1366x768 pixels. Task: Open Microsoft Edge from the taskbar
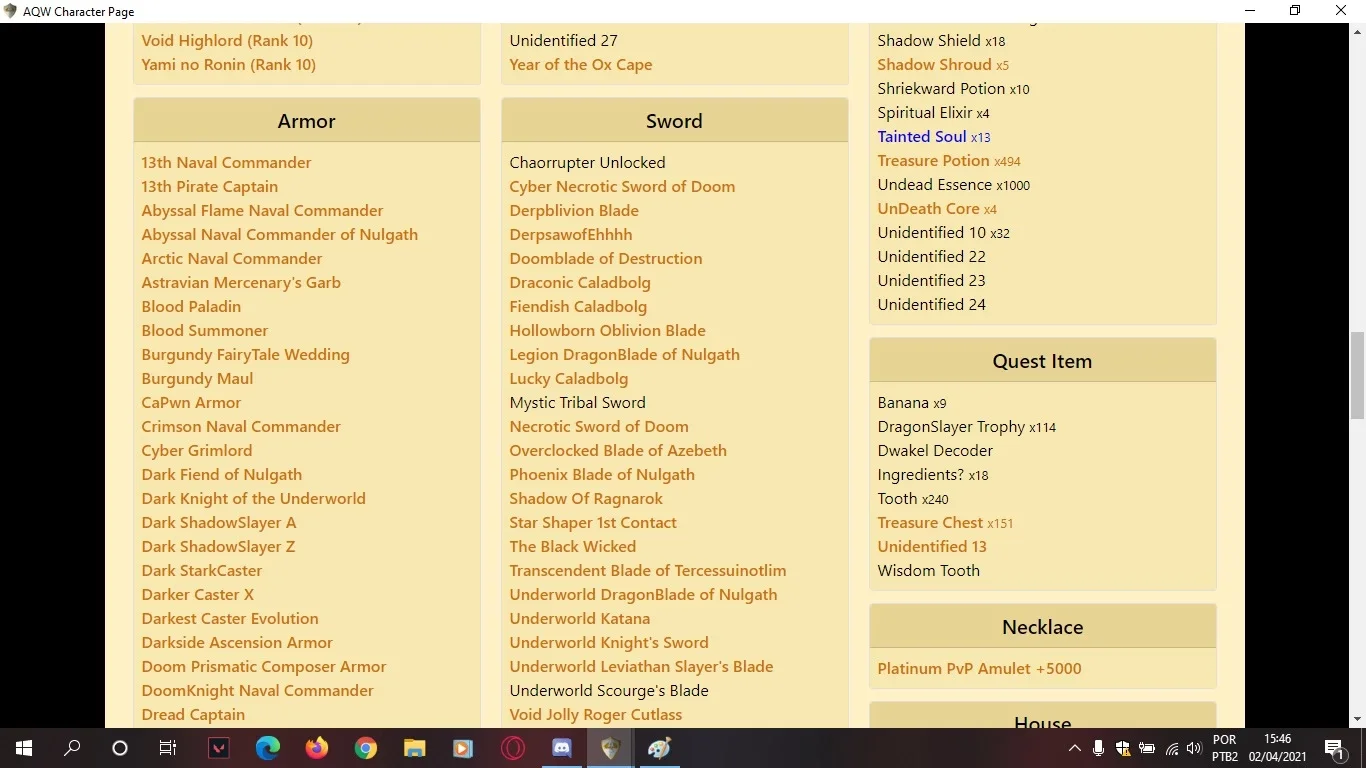[x=268, y=748]
